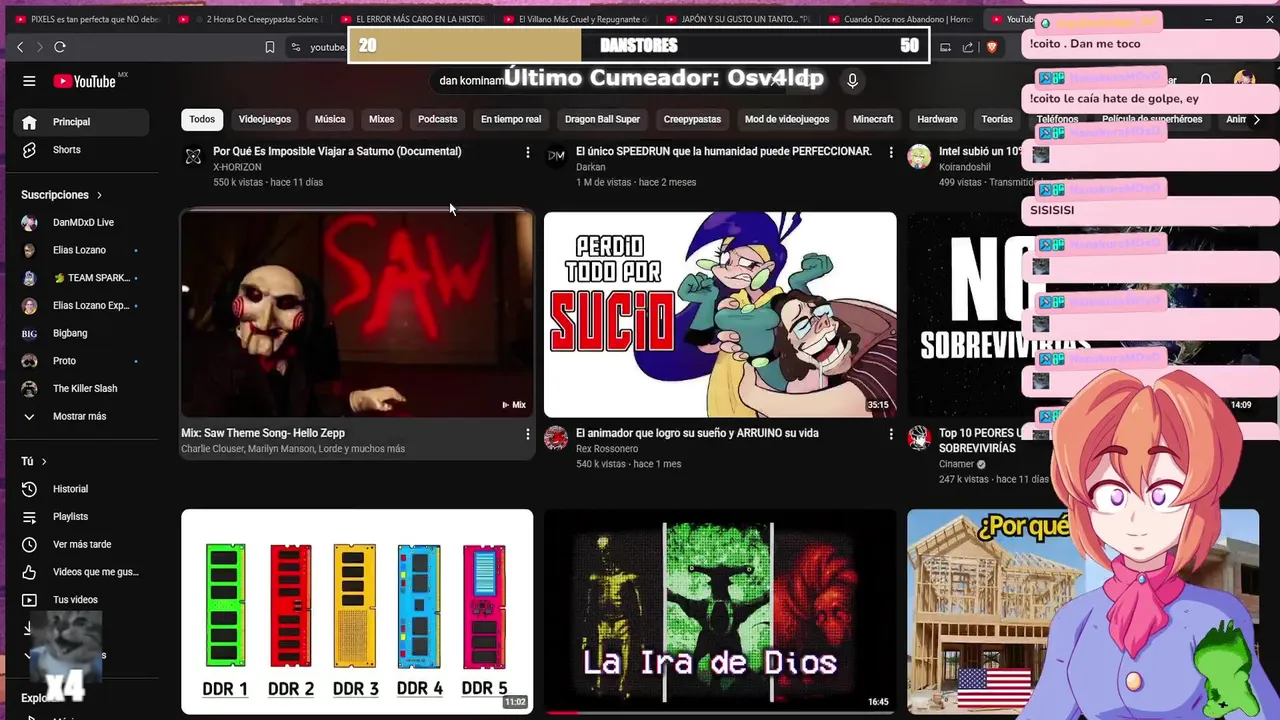Select the Videojuegos filter chip
The image size is (1280, 720).
click(265, 119)
